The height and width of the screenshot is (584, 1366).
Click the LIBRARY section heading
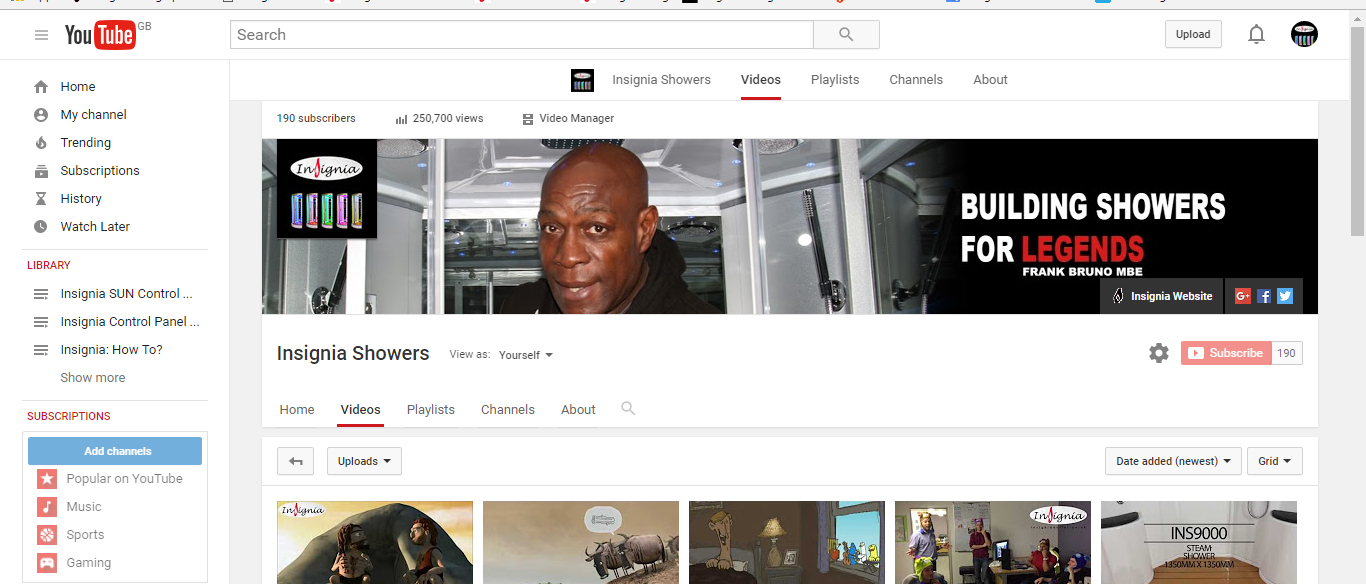click(x=49, y=265)
